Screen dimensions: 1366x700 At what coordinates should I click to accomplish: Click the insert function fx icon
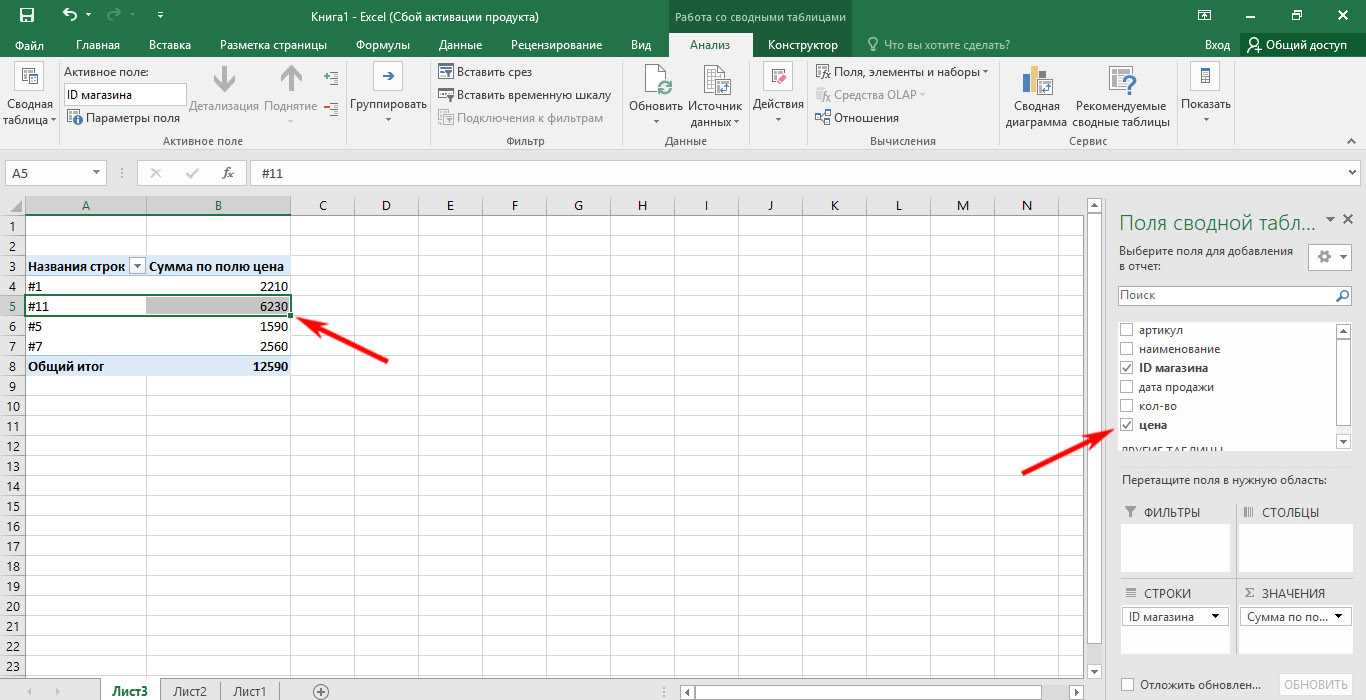point(227,173)
